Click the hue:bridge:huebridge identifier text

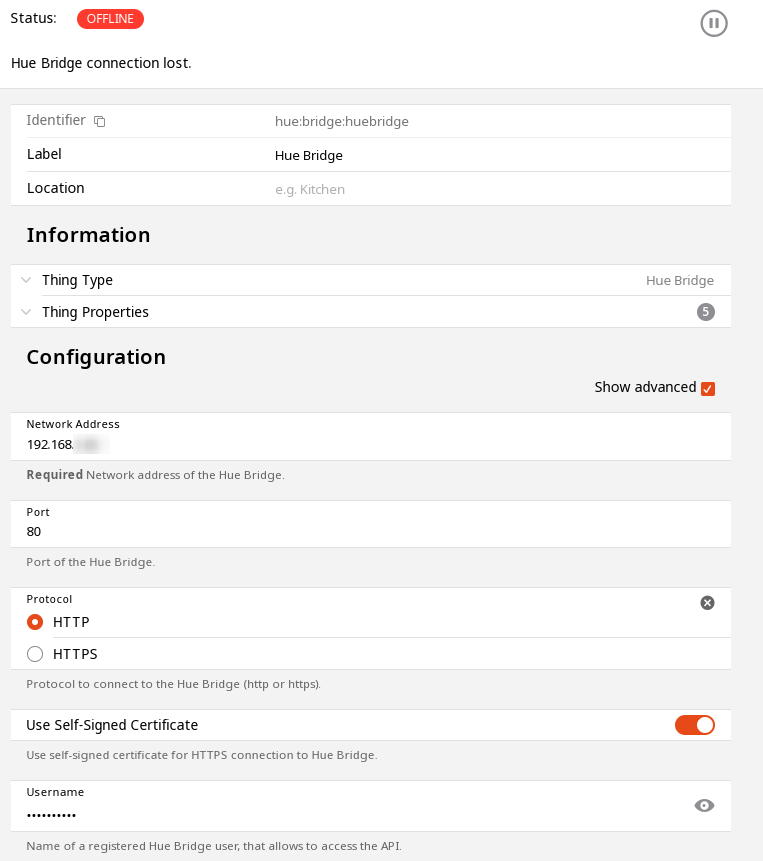342,121
